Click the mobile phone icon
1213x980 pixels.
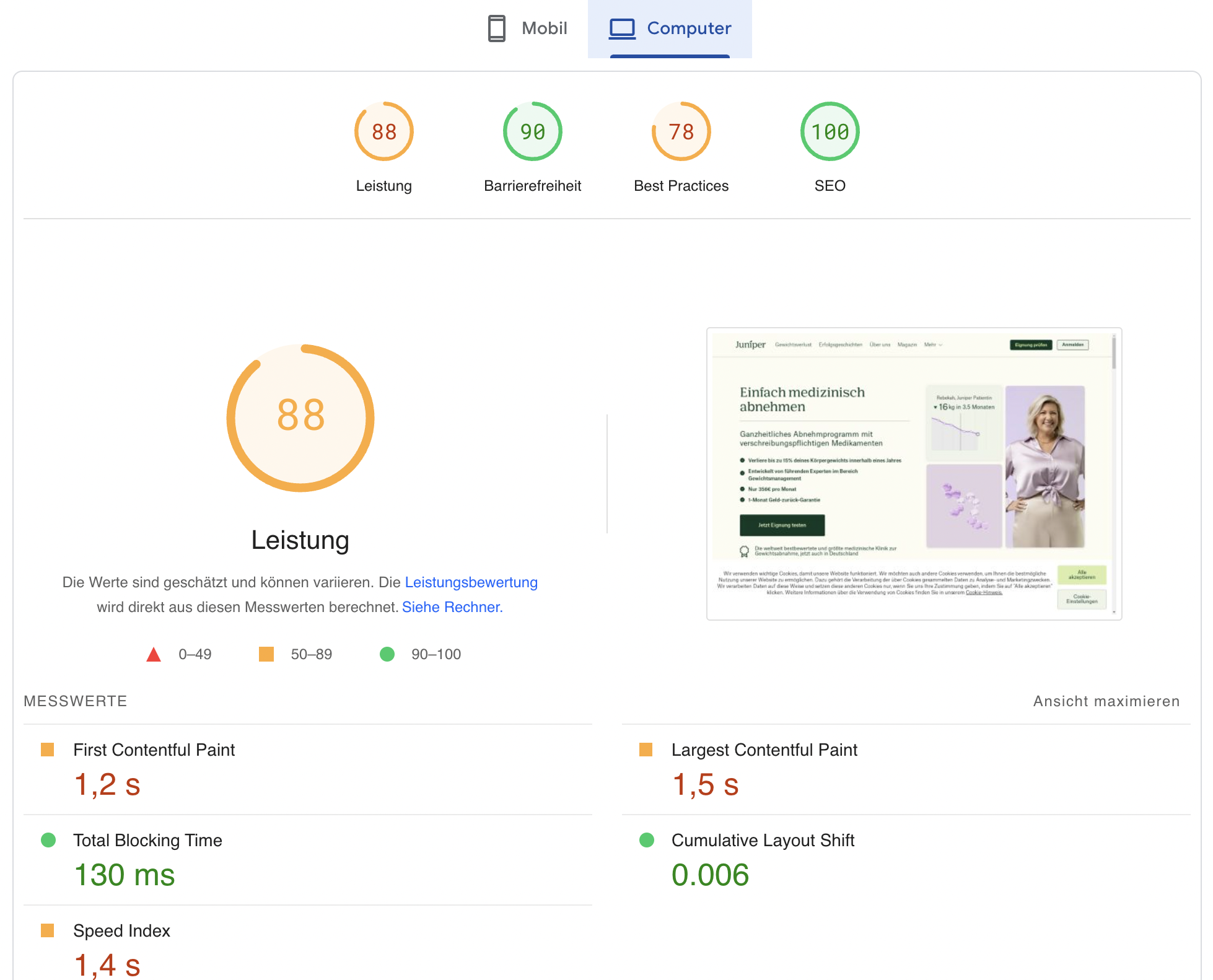496,28
